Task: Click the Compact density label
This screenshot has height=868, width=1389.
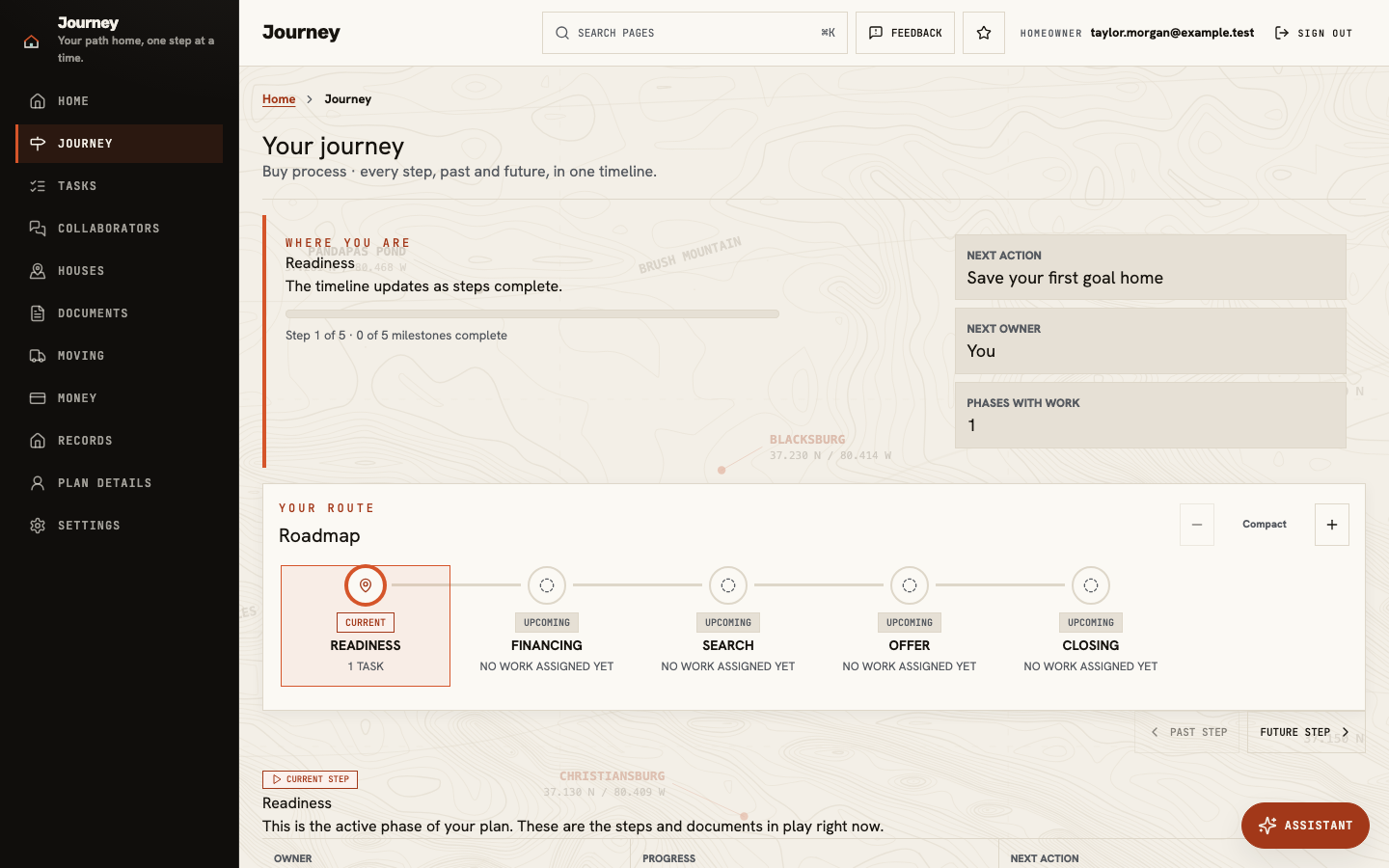Action: click(x=1265, y=525)
